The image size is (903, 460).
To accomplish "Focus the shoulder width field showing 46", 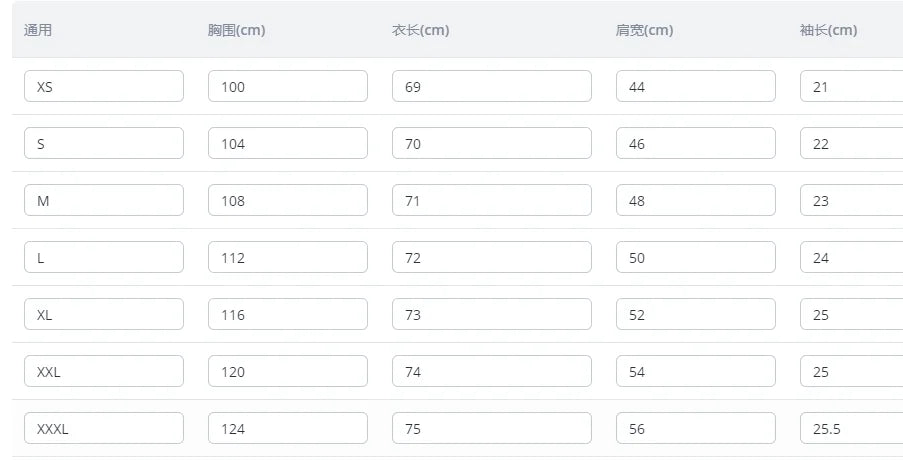I will point(695,143).
